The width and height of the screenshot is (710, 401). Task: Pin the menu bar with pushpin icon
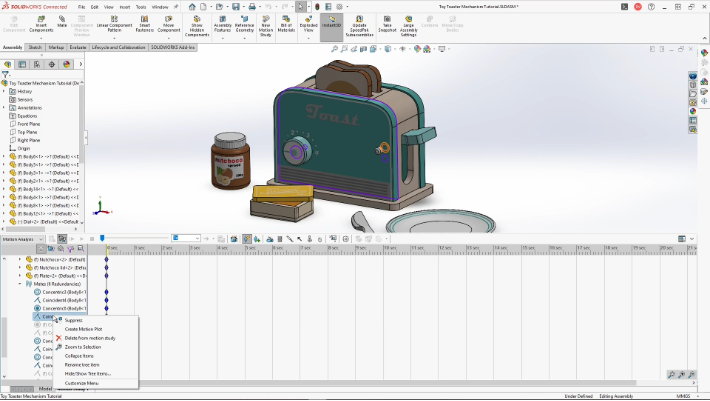(x=176, y=7)
